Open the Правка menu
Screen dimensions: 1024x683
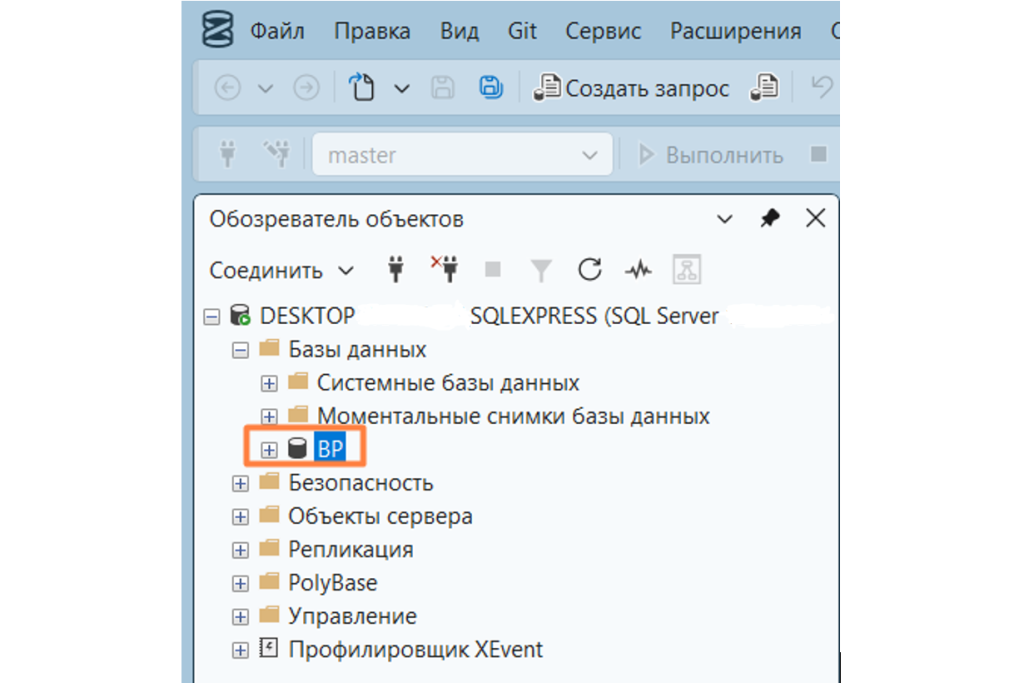pos(372,31)
